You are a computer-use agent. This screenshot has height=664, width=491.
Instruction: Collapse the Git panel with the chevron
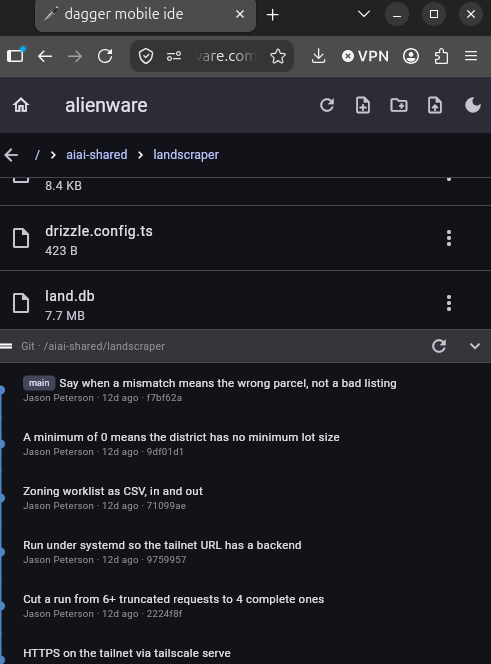pyautogui.click(x=475, y=346)
